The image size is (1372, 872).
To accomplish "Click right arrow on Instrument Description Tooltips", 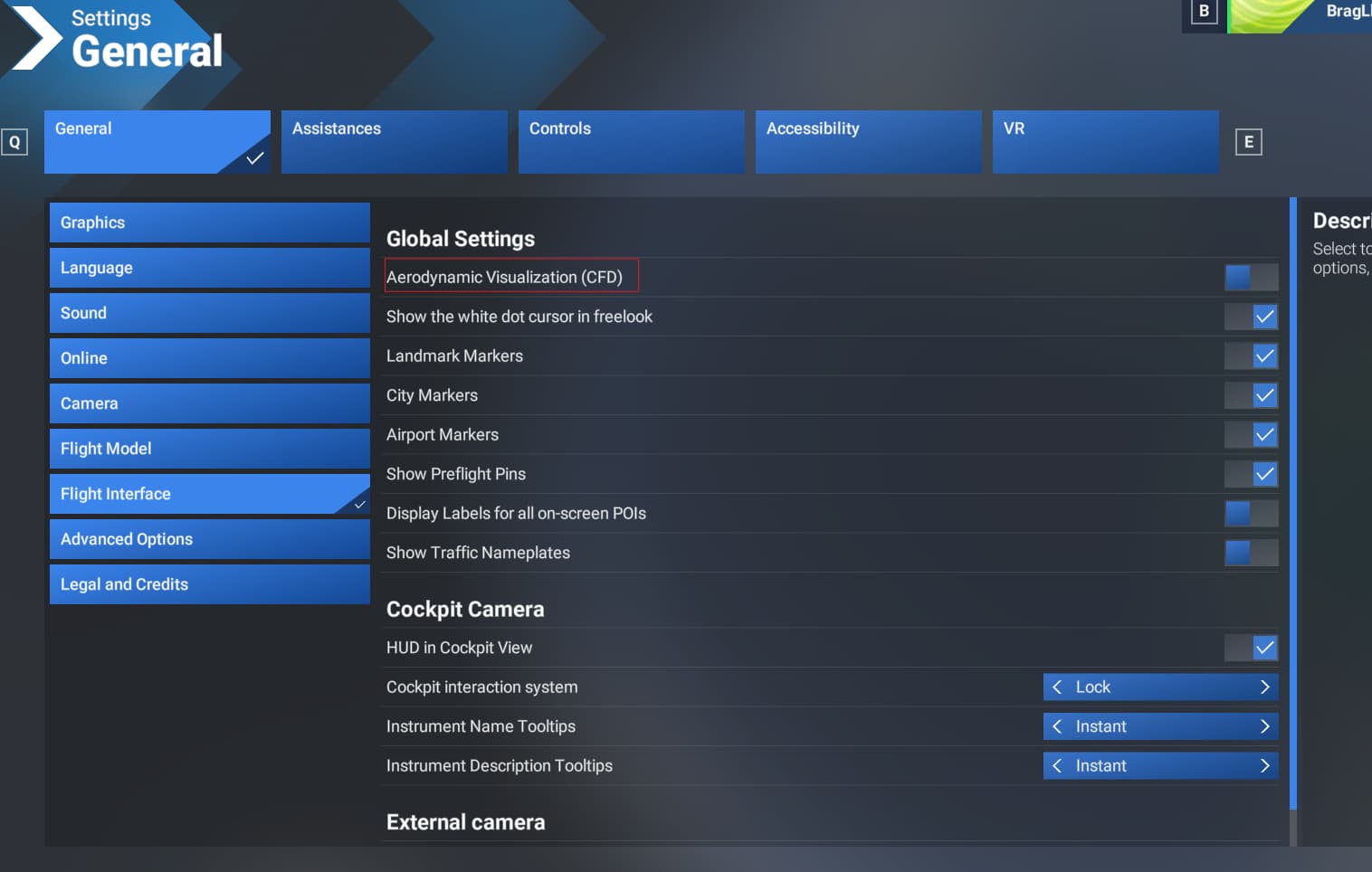I will tap(1264, 766).
